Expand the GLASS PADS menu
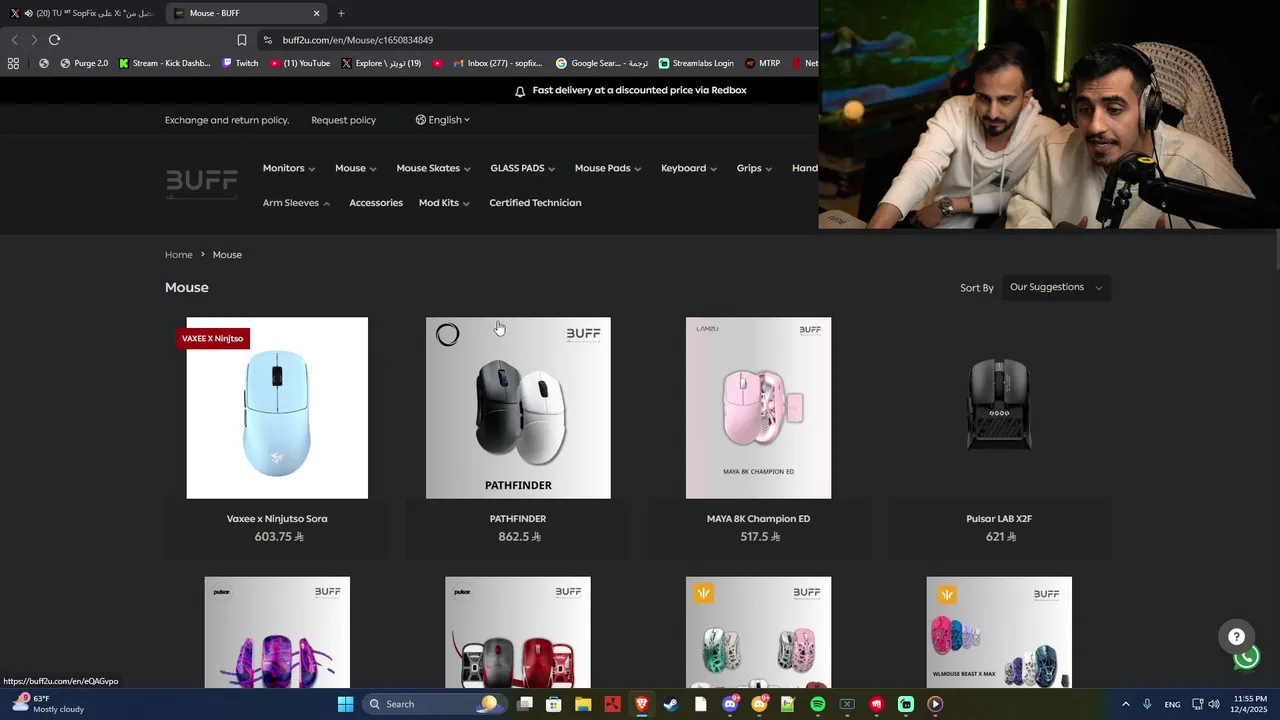This screenshot has height=720, width=1280. 522,168
